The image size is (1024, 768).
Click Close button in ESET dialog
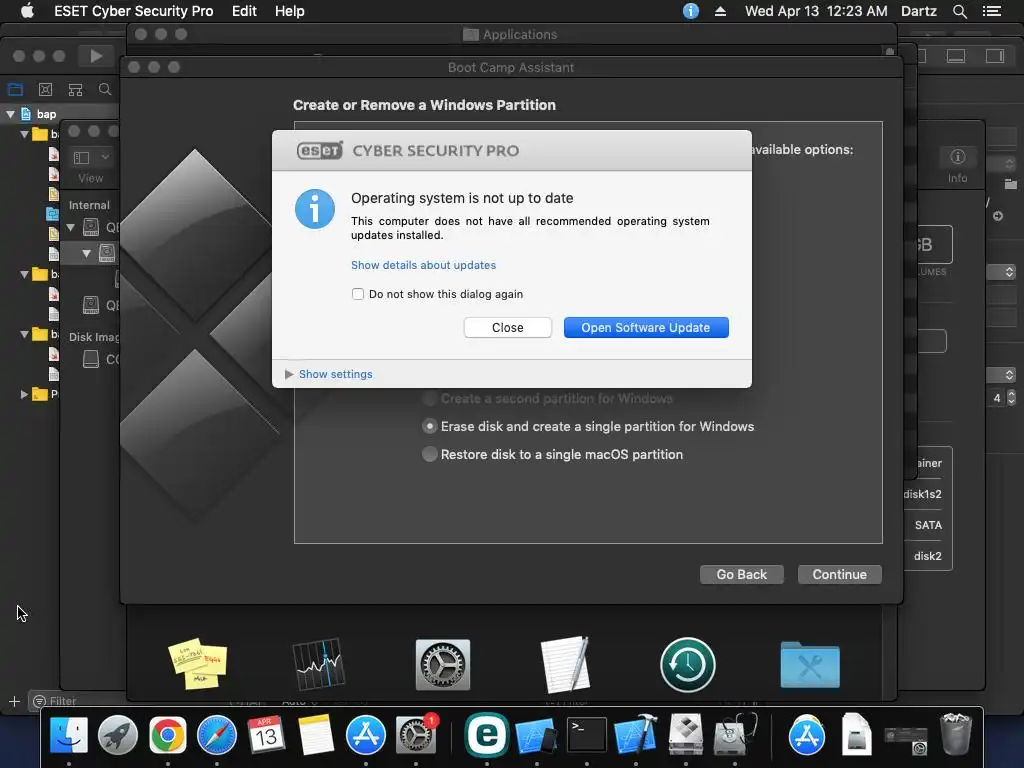coord(507,327)
